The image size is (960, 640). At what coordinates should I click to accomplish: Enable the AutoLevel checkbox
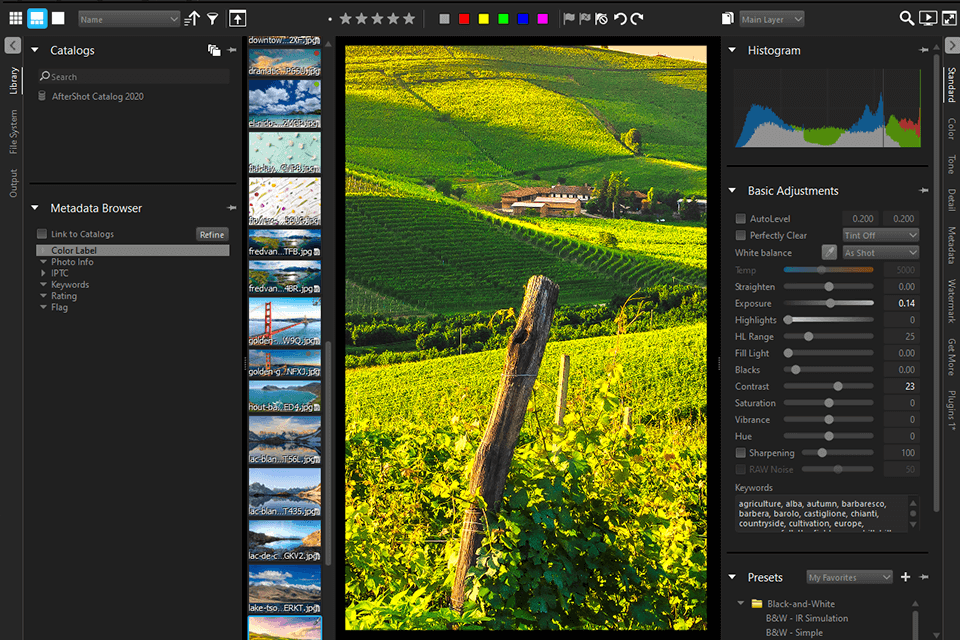(740, 218)
